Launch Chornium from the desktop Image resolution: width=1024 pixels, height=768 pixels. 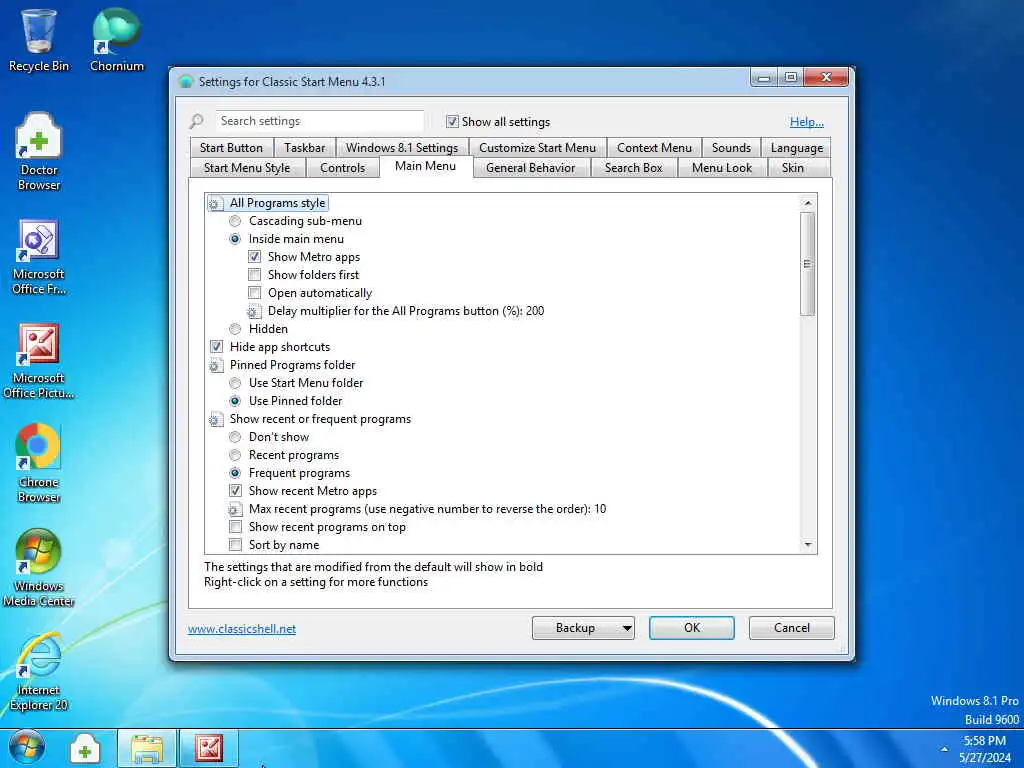point(116,39)
